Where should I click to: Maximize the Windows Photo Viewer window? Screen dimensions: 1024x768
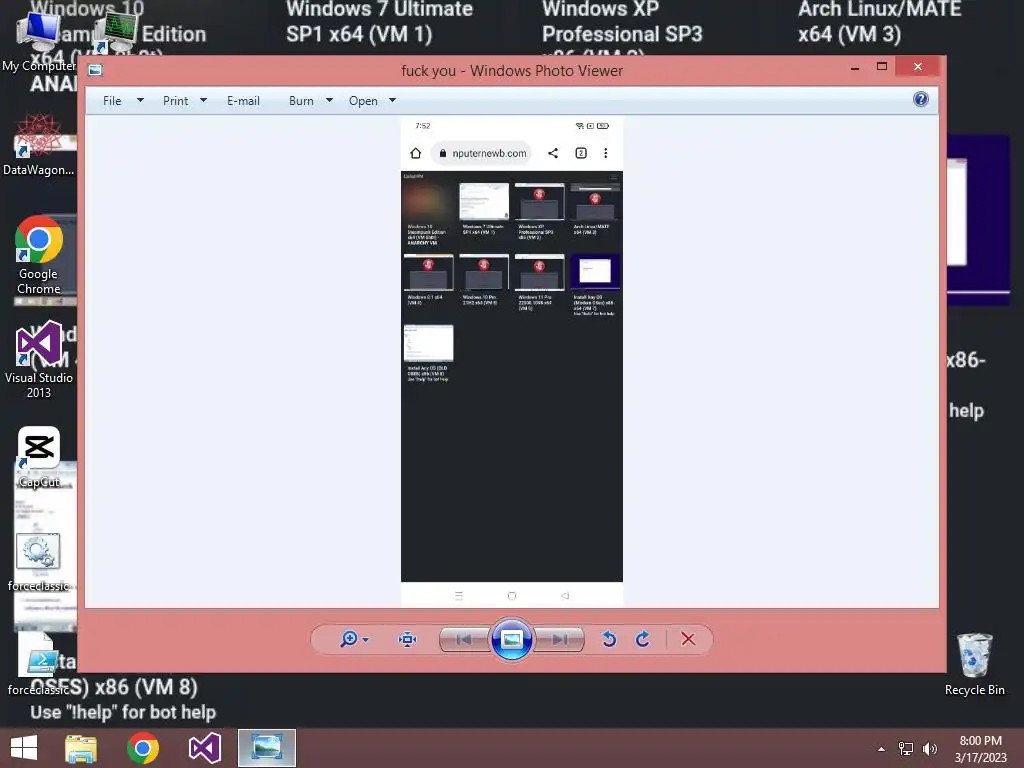click(x=882, y=67)
